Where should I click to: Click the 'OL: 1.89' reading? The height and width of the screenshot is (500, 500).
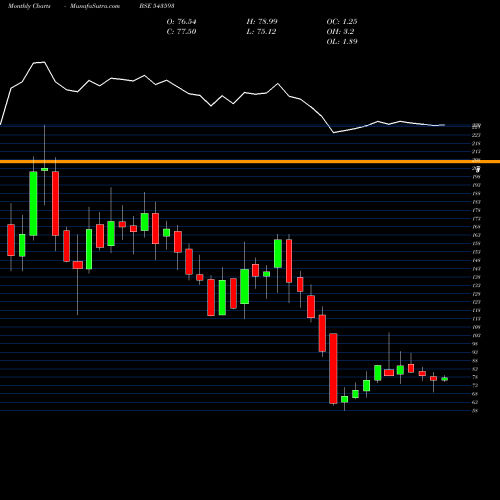(342, 42)
